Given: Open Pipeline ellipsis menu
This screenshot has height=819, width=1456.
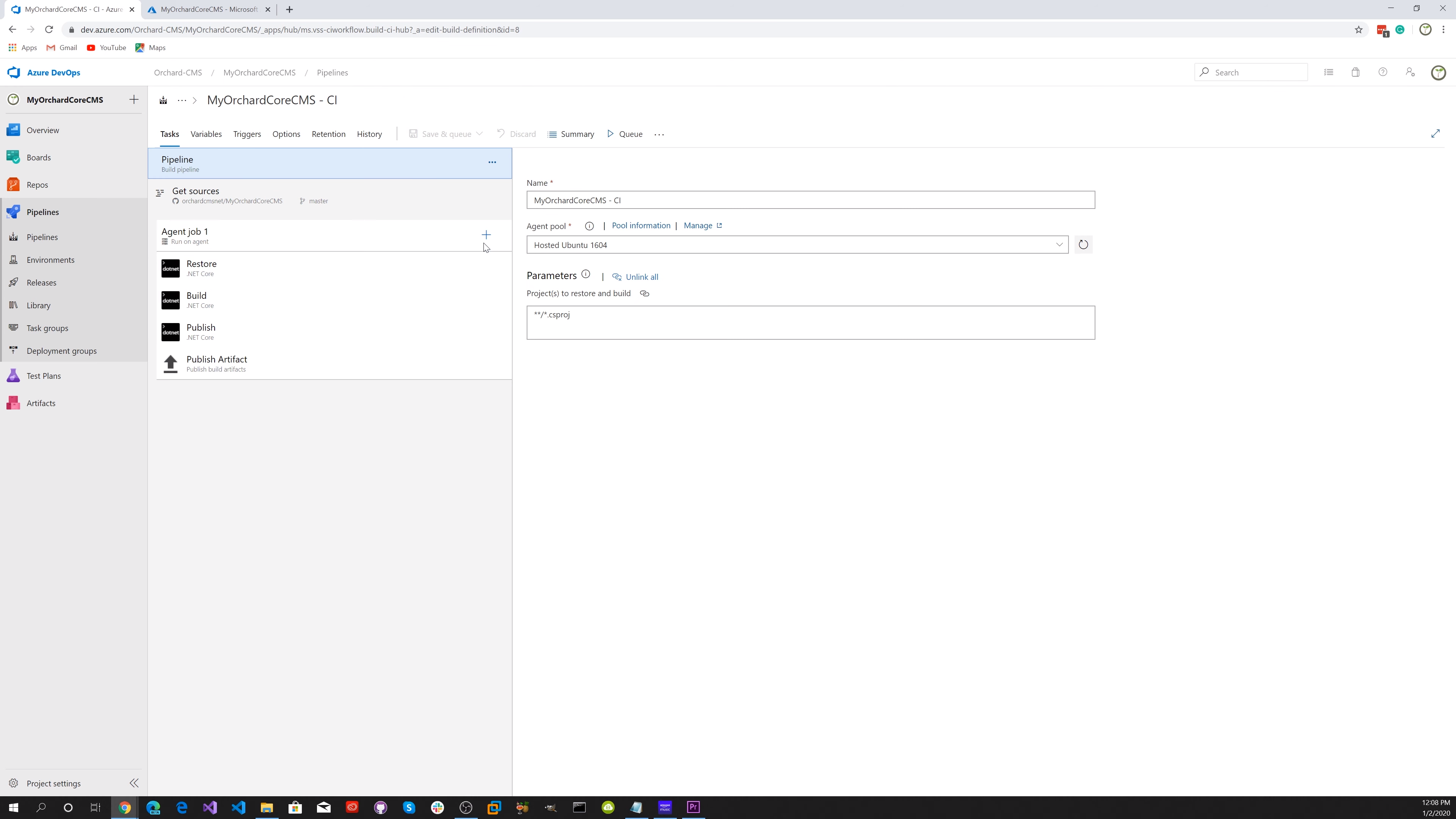Looking at the screenshot, I should click(492, 162).
